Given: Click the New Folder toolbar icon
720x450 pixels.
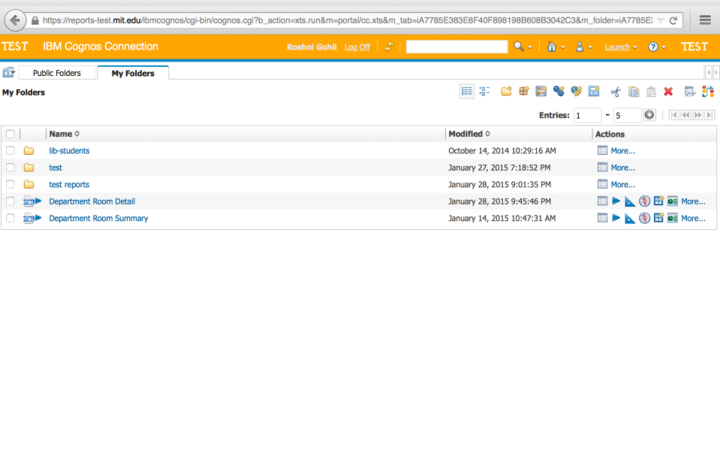Looking at the screenshot, I should (x=506, y=92).
